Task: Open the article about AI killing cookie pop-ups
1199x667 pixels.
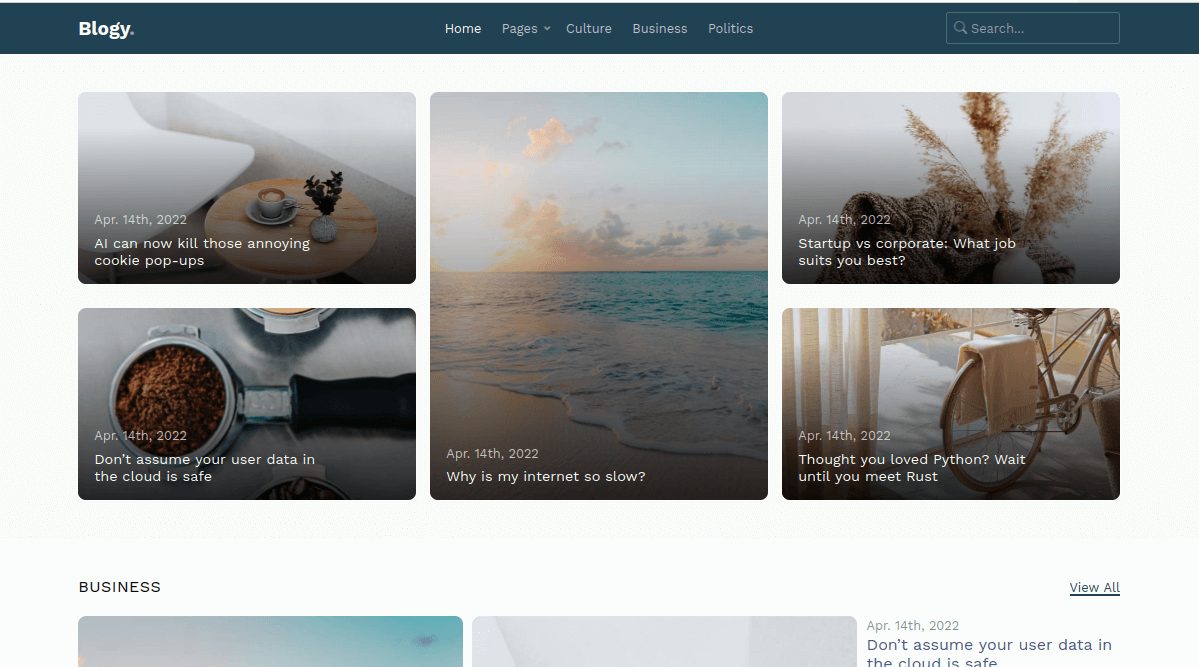Action: pyautogui.click(x=201, y=251)
